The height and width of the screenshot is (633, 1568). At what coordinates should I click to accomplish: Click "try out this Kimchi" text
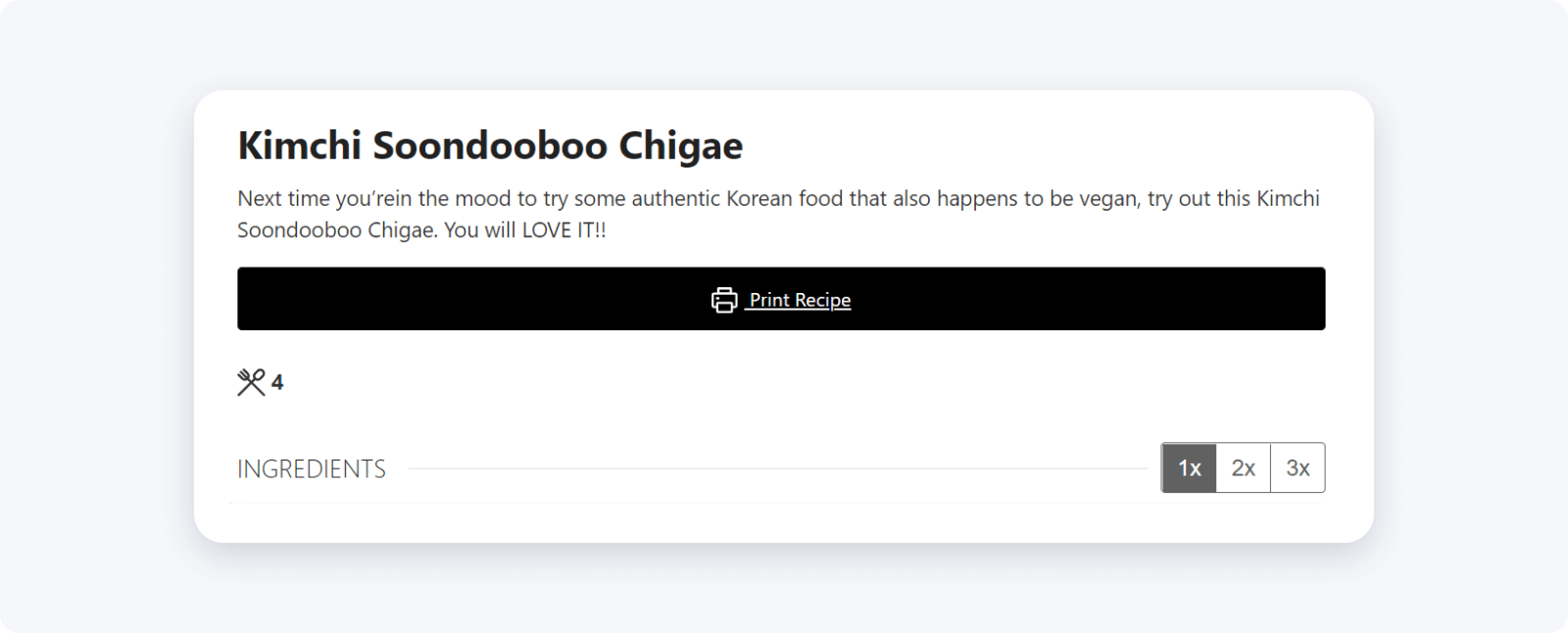click(1233, 199)
